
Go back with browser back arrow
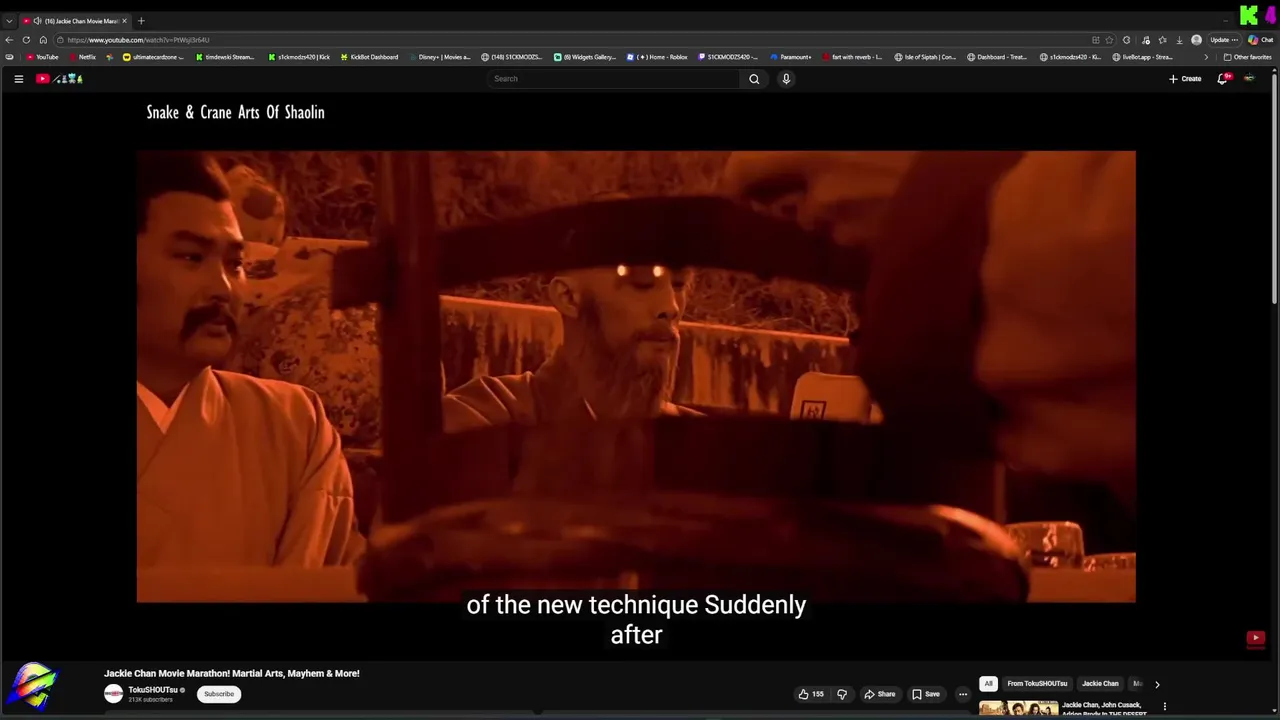[9, 40]
